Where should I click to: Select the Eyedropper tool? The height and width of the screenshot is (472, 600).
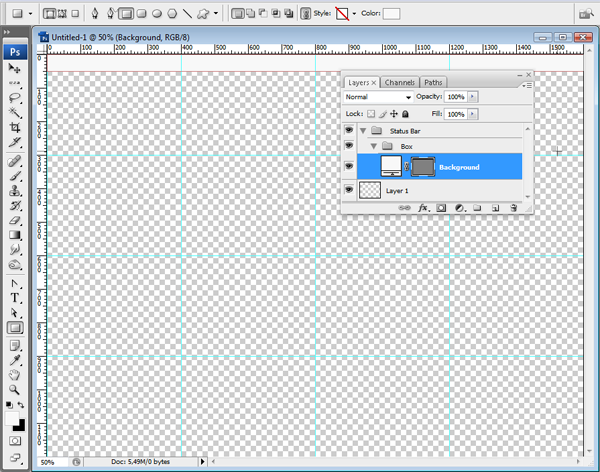tap(15, 360)
